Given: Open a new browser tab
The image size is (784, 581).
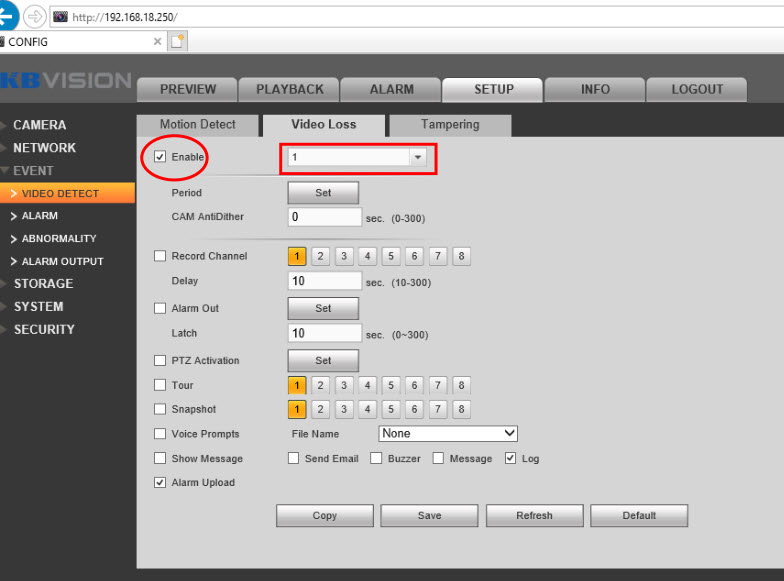Looking at the screenshot, I should 178,42.
